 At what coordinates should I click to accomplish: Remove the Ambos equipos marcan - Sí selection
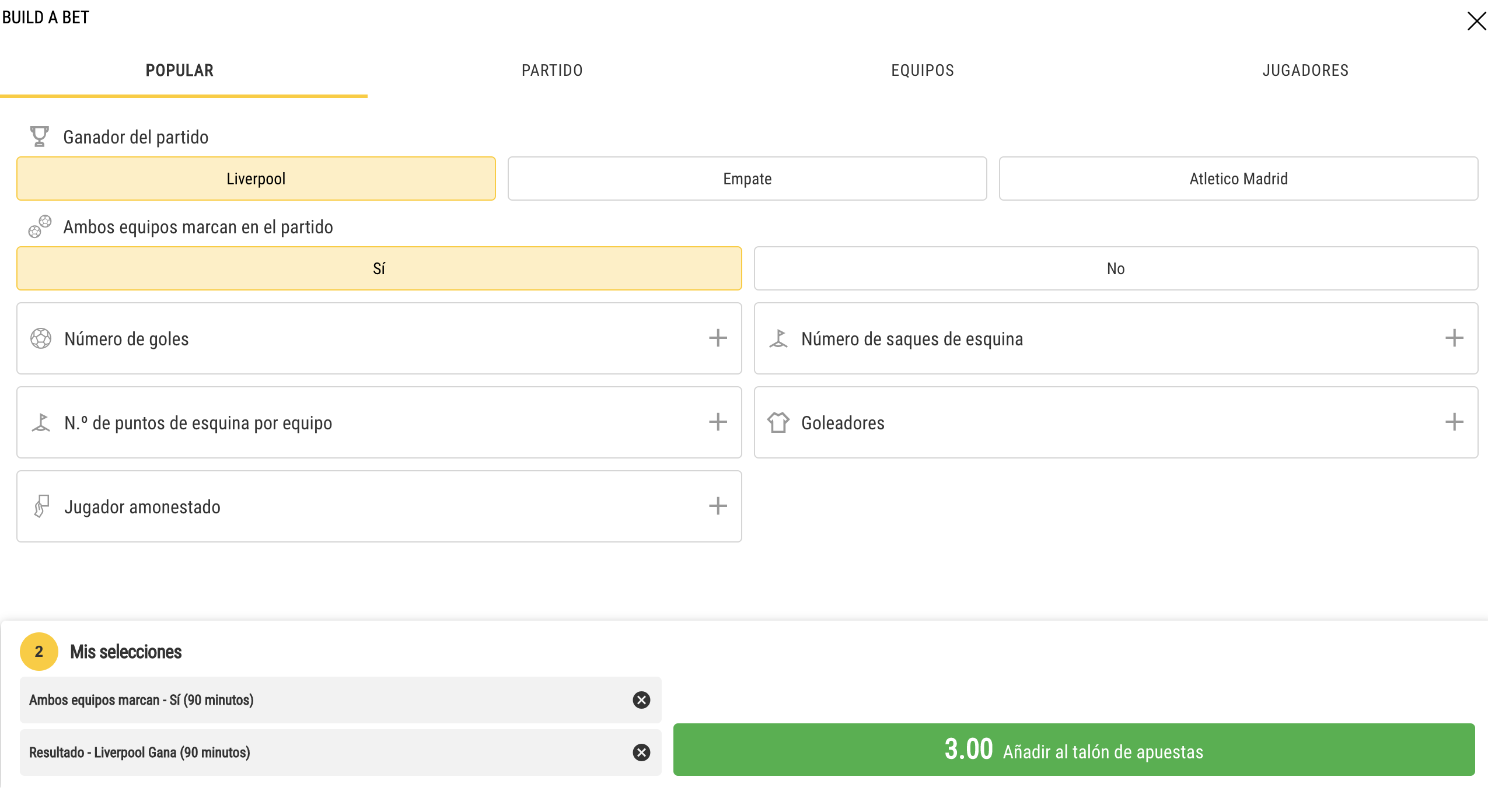[x=641, y=700]
